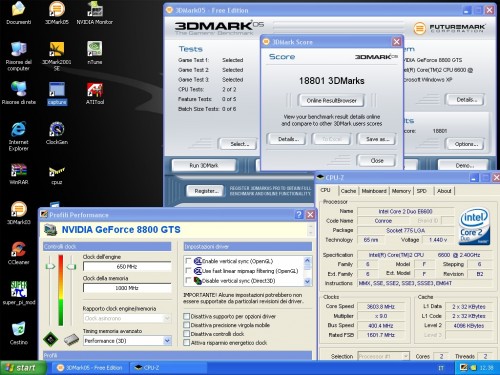Click the Intel Core 2 Duo logo in CPU-Z
This screenshot has width=500, height=375.
(x=474, y=227)
